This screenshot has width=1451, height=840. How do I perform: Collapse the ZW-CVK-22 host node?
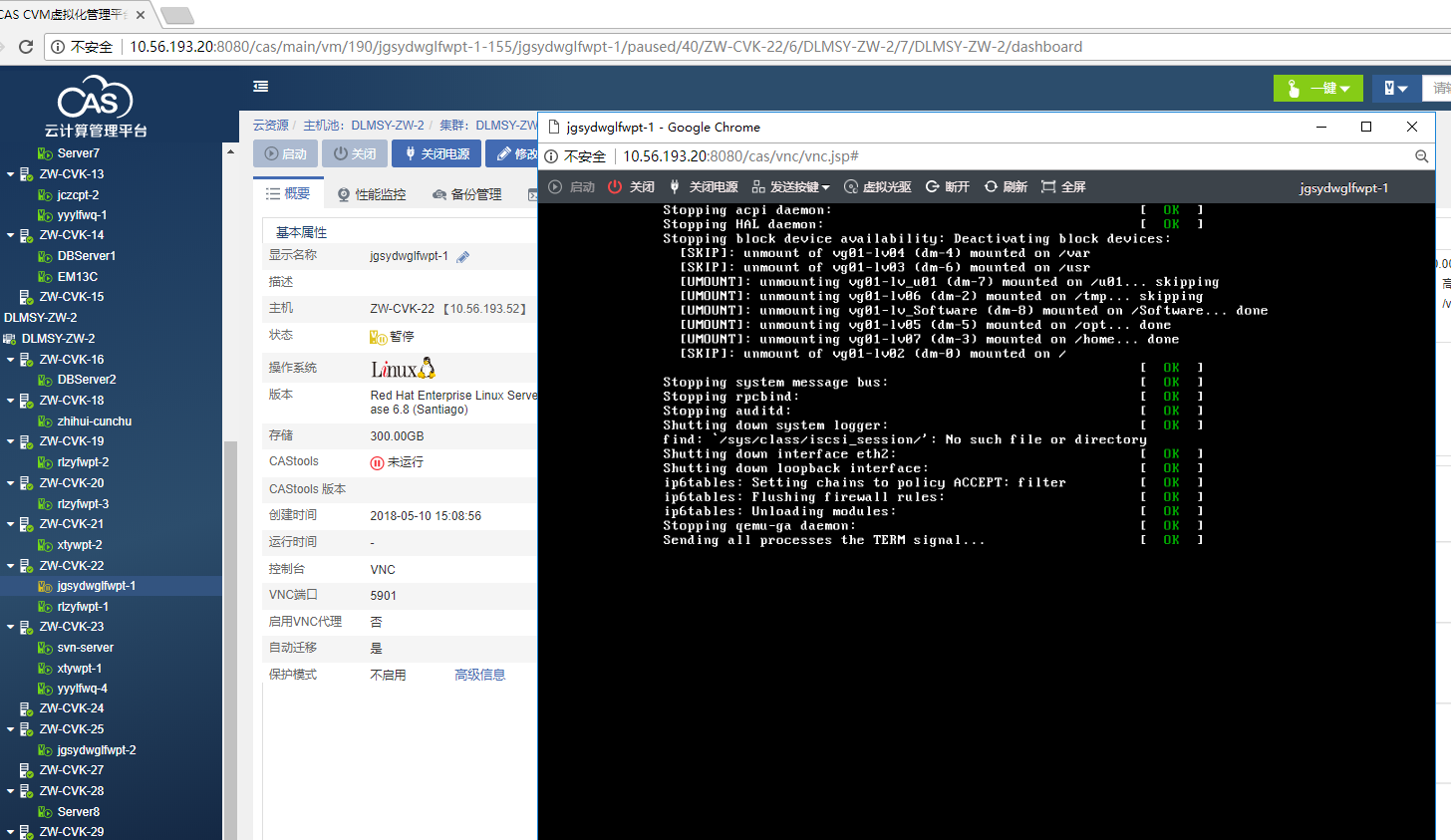click(10, 566)
